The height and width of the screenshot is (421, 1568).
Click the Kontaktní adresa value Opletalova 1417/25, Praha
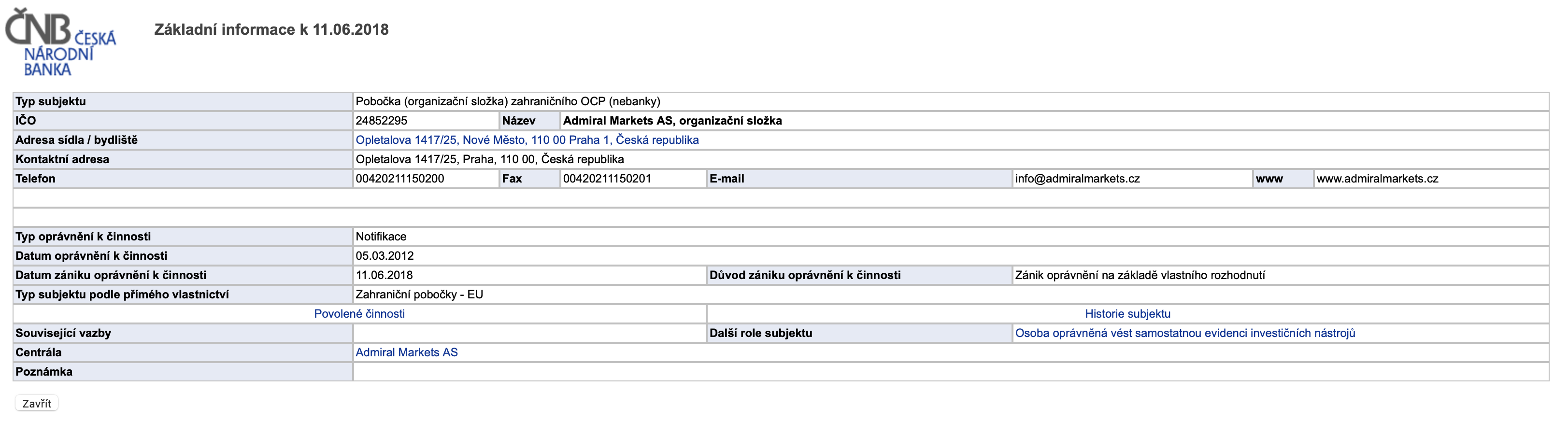pyautogui.click(x=489, y=159)
